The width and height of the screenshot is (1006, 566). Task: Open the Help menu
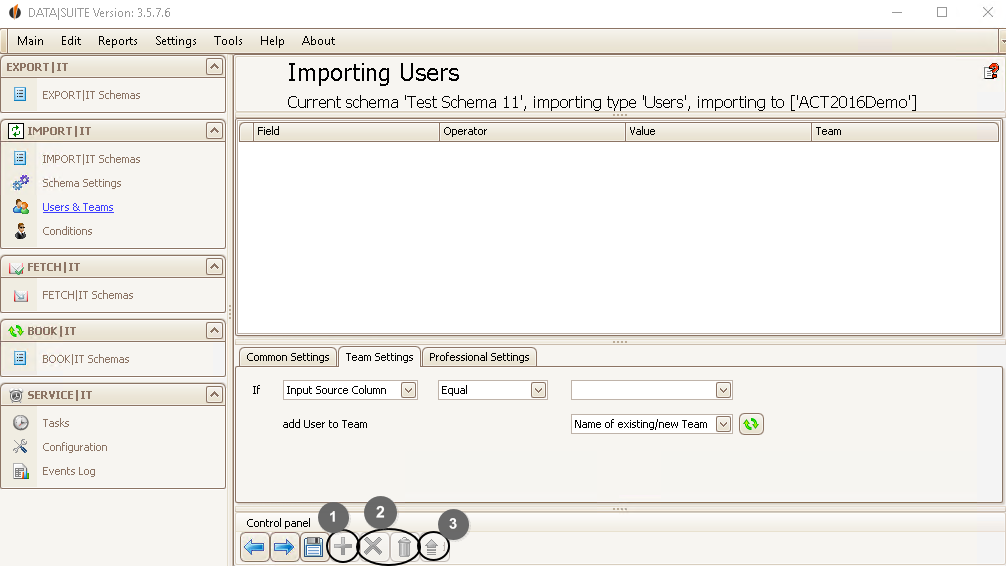(272, 40)
